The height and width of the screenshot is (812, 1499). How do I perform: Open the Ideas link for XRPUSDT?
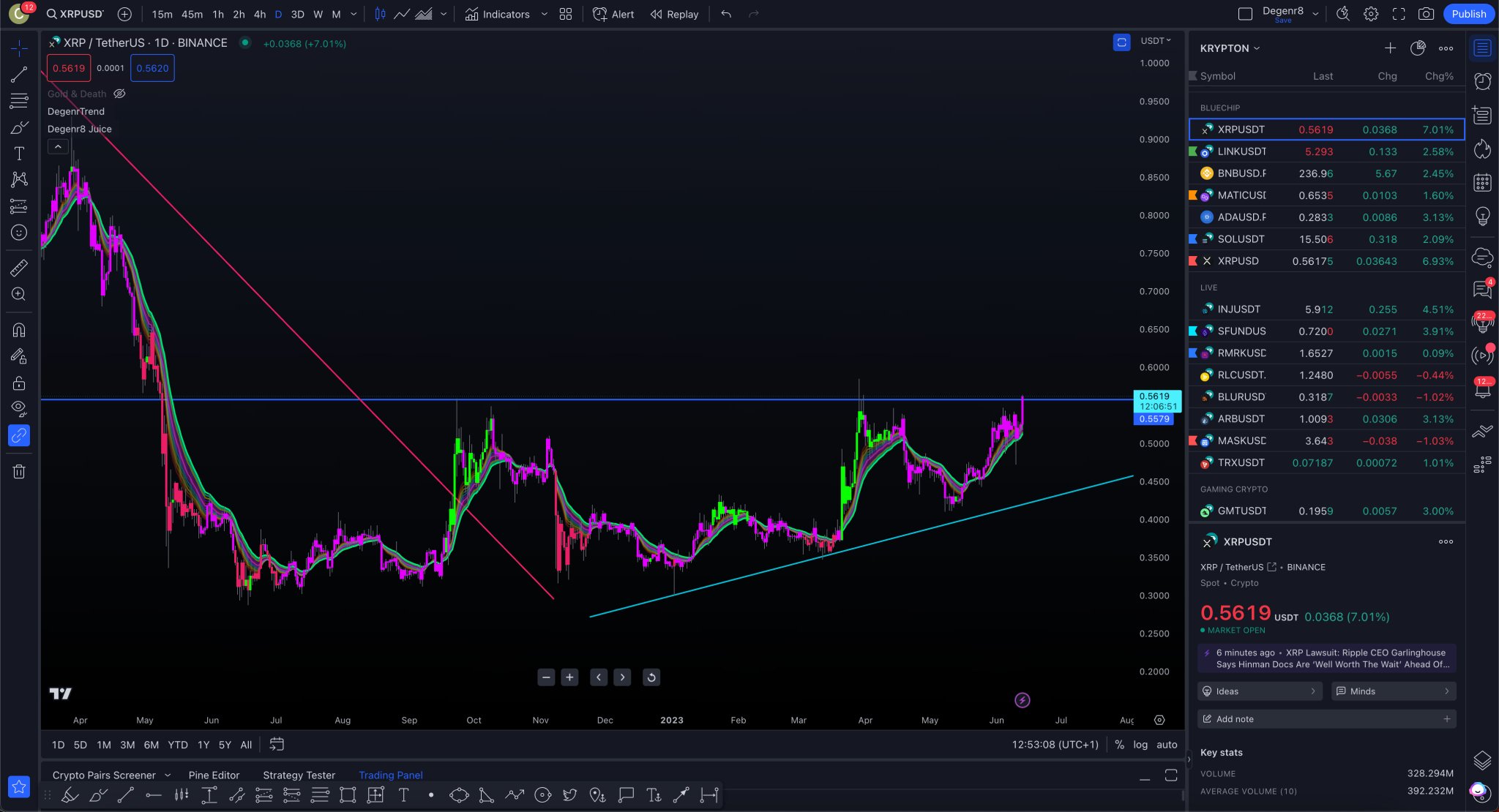click(x=1260, y=691)
